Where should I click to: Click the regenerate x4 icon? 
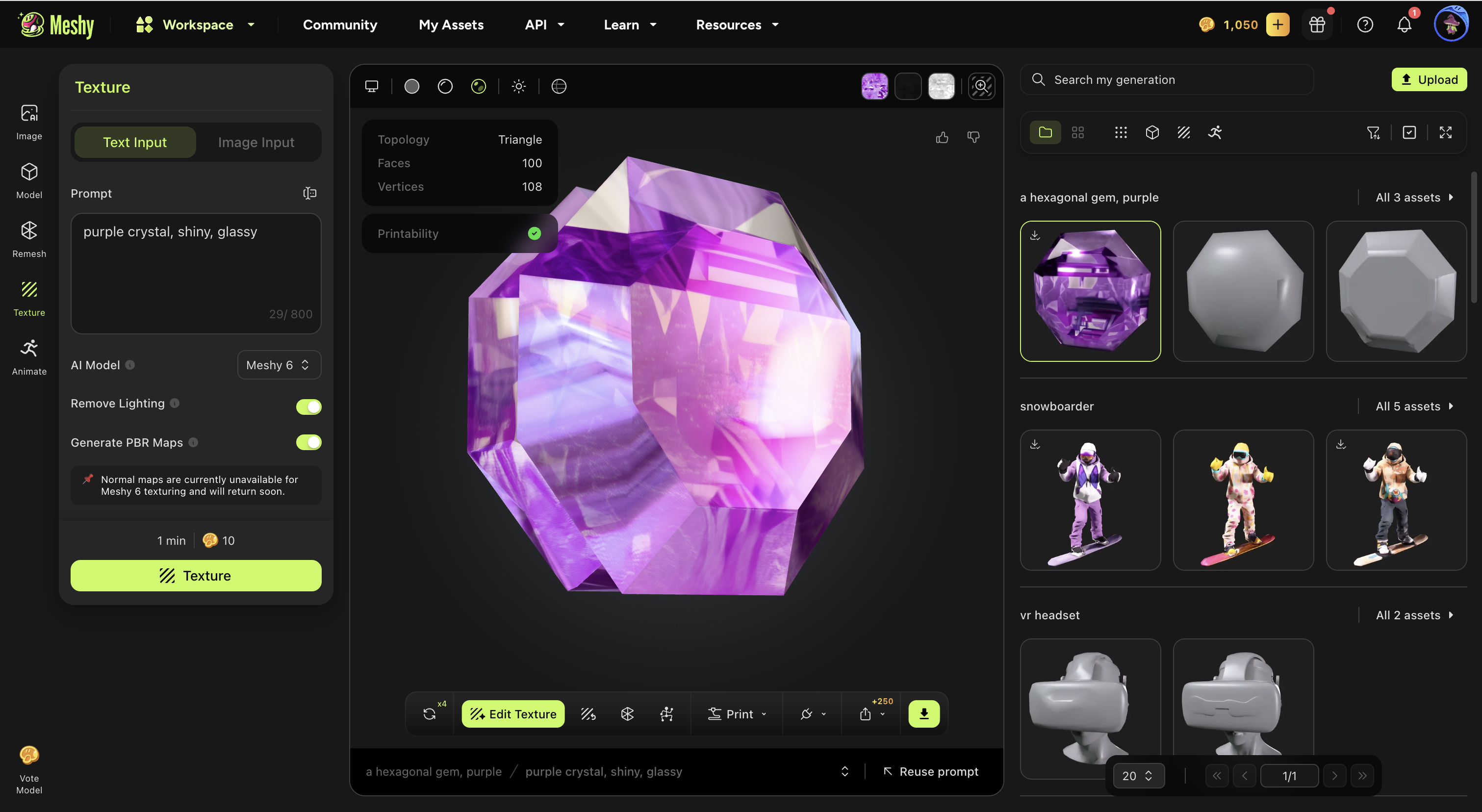click(x=429, y=713)
